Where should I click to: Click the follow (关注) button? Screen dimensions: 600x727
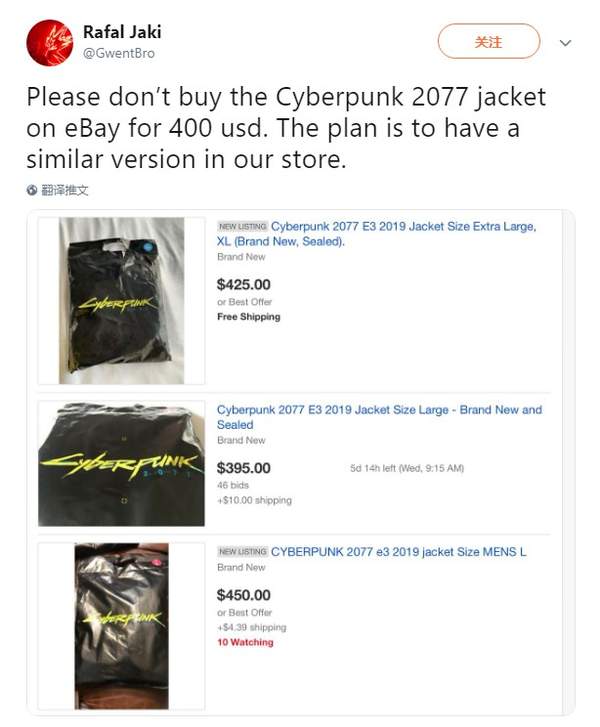pos(488,42)
